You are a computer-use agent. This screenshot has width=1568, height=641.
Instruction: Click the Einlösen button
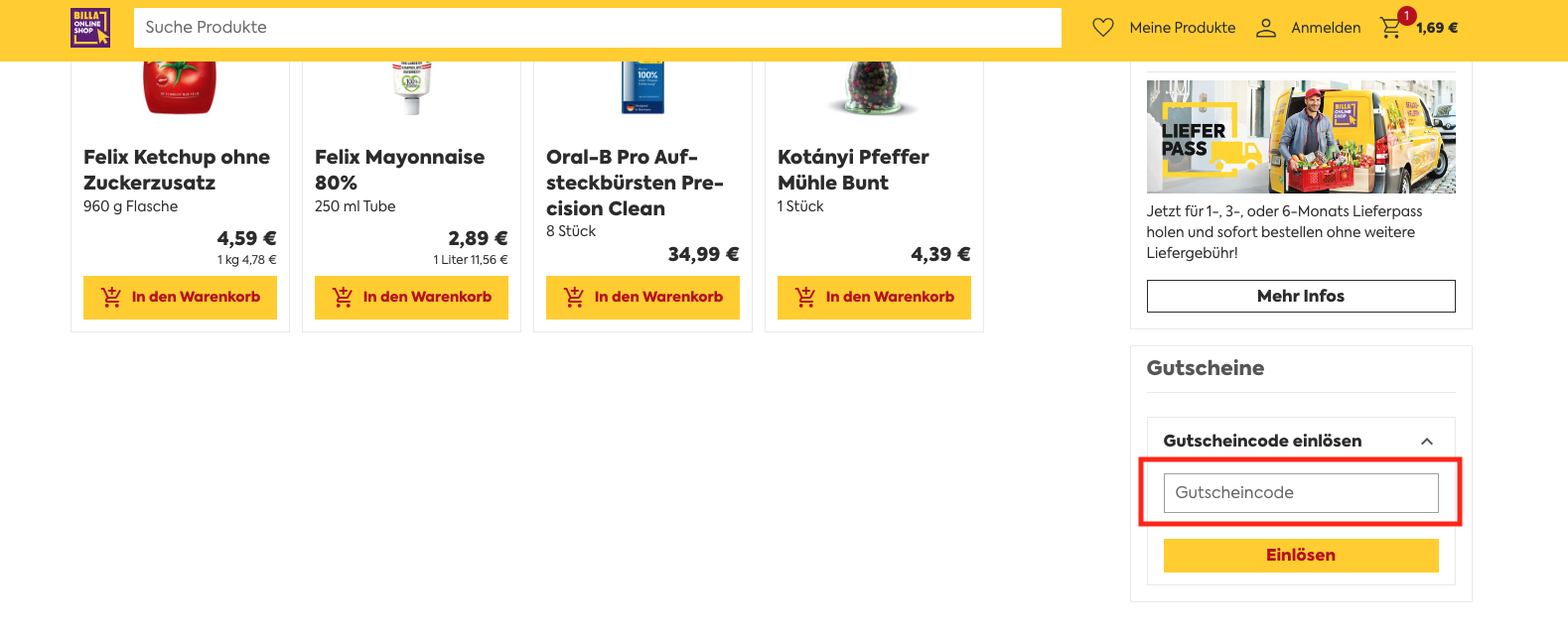coord(1301,556)
